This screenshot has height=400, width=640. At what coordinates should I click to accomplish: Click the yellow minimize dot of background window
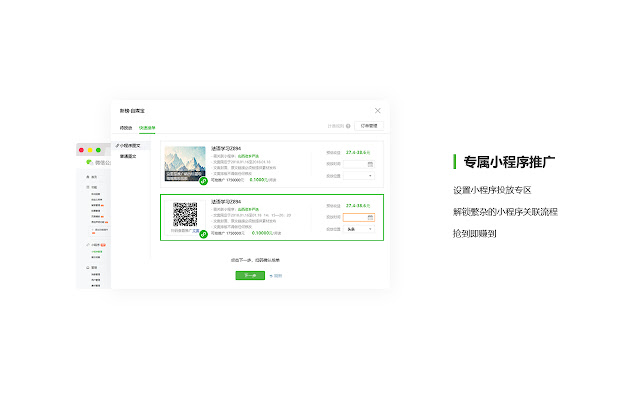coord(90,150)
